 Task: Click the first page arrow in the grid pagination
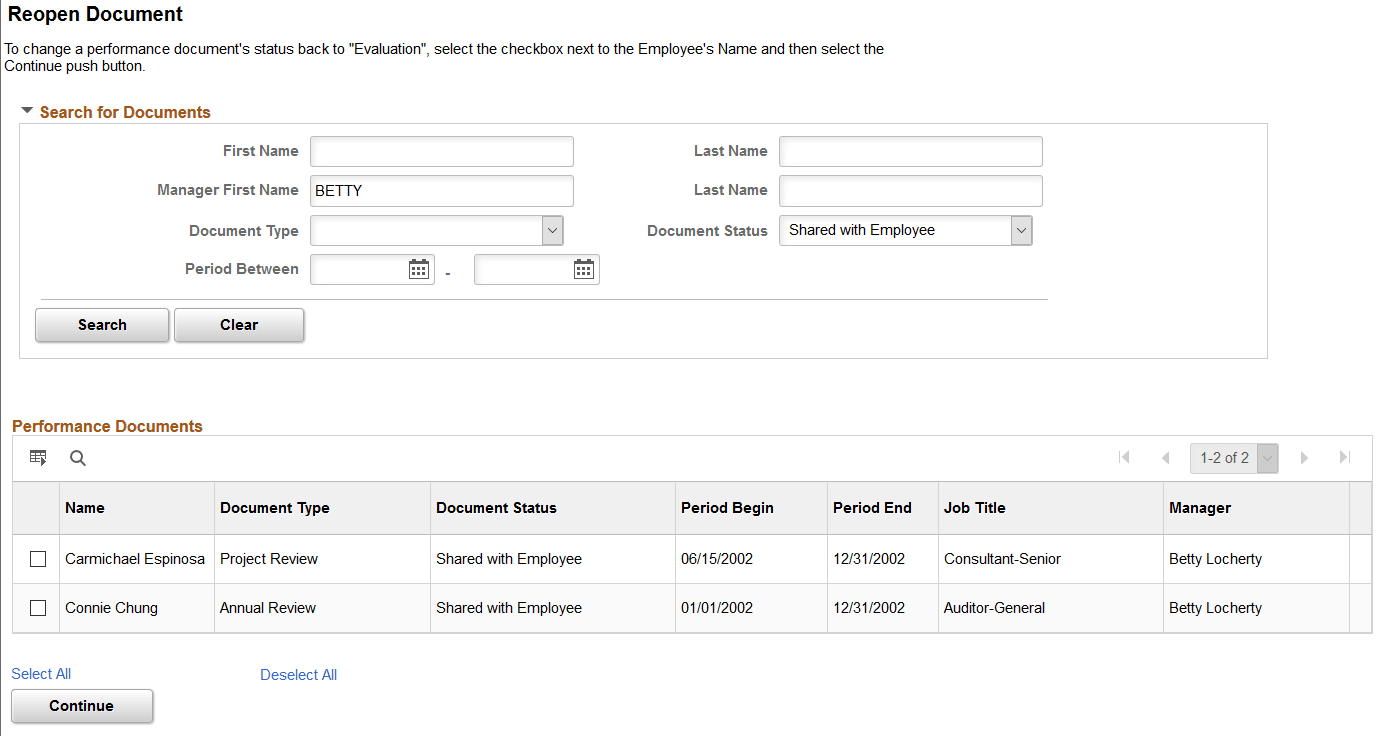[x=1124, y=457]
